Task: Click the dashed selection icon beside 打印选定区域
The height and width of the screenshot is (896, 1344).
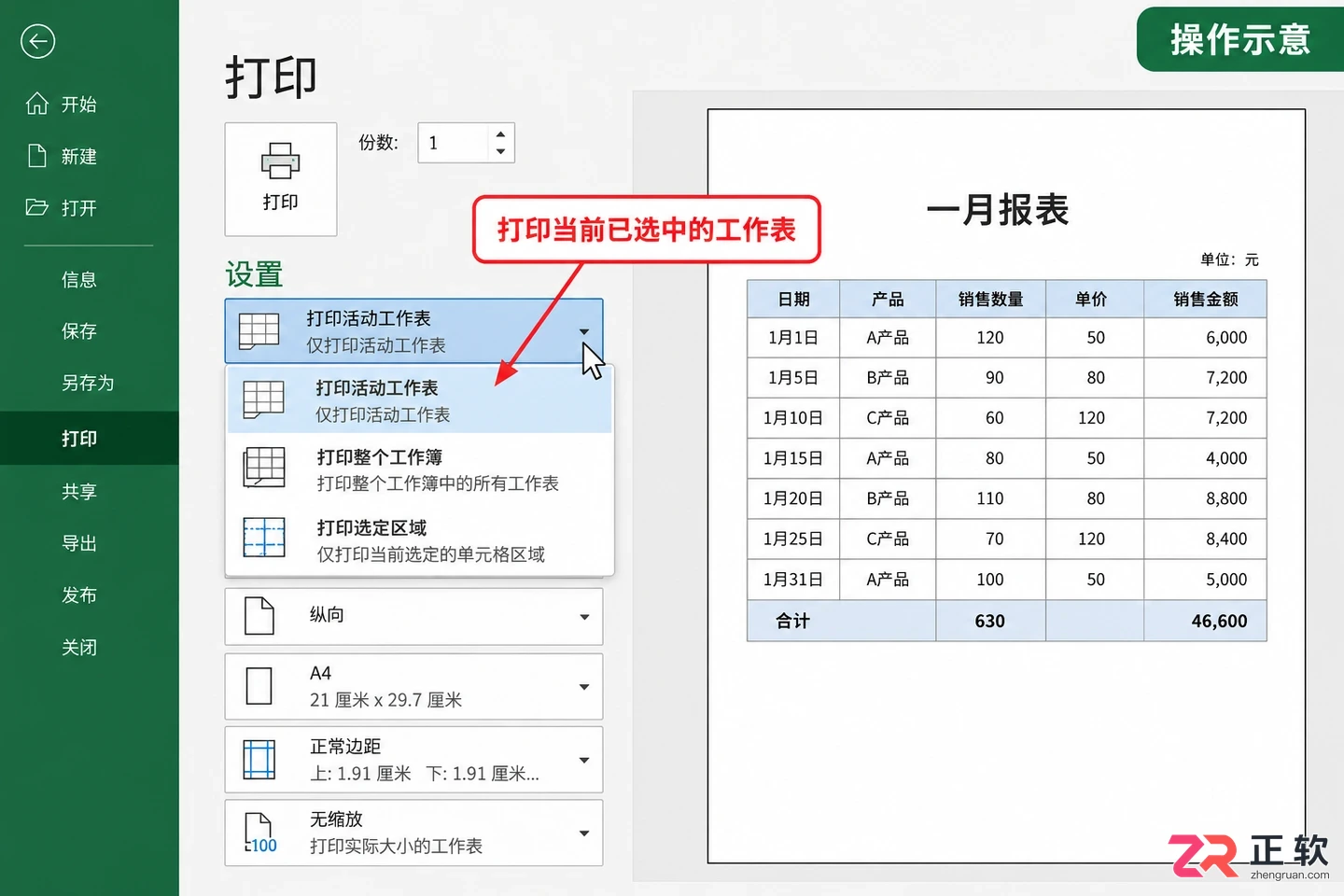Action: tap(264, 538)
